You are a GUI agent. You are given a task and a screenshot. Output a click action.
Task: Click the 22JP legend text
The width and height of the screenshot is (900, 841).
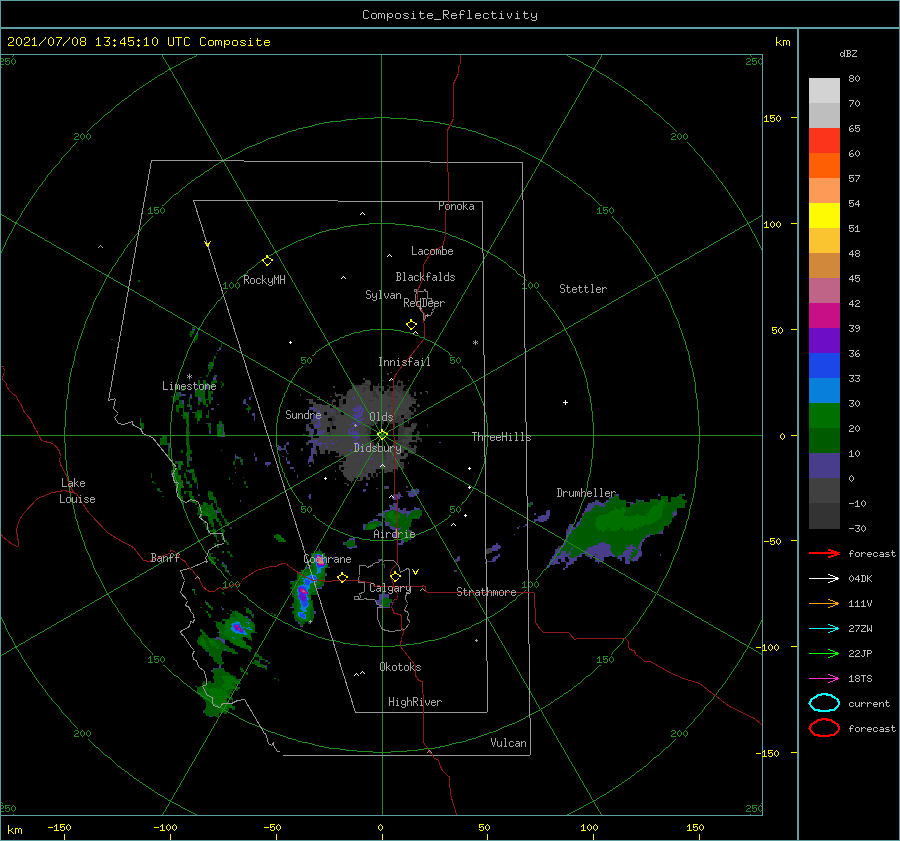[x=860, y=653]
